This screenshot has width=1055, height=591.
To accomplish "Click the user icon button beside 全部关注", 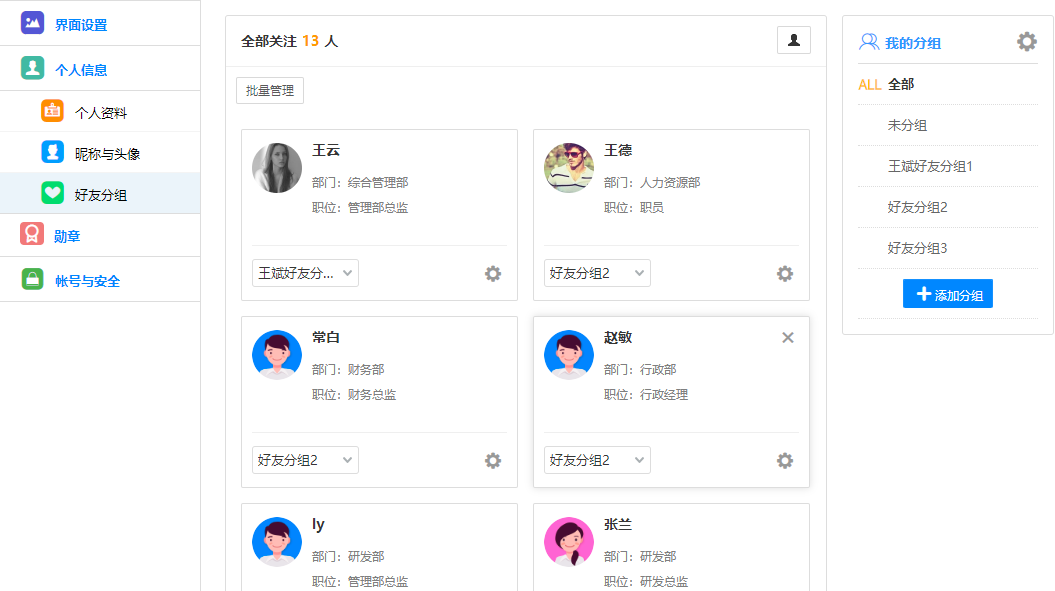I will (794, 40).
